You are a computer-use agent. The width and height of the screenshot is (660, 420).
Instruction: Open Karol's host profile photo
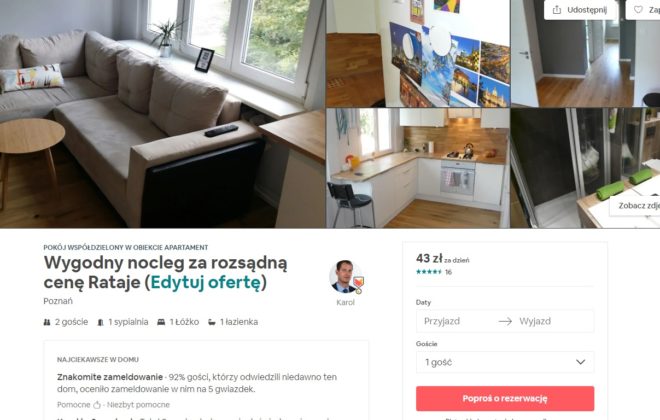(x=345, y=276)
